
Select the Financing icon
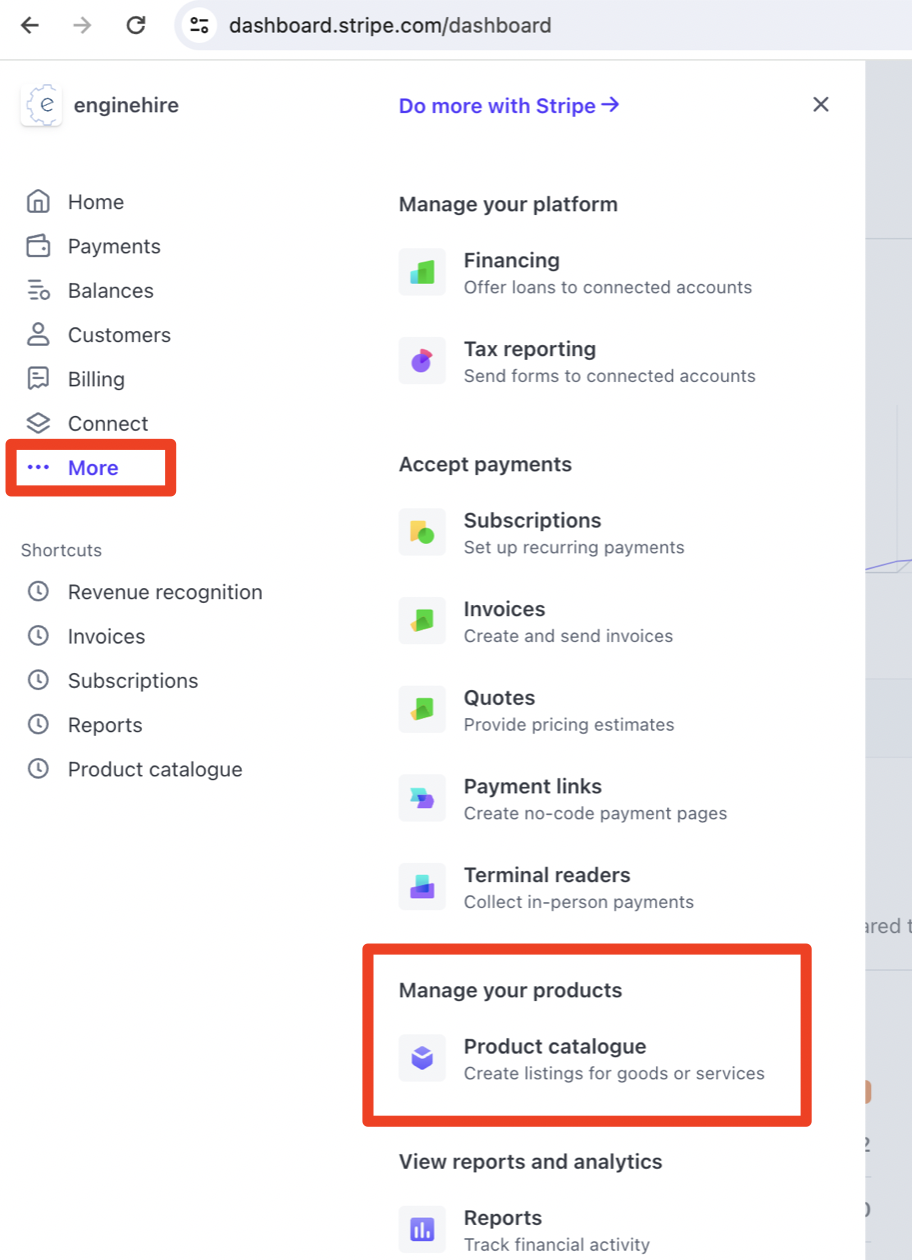pyautogui.click(x=422, y=271)
